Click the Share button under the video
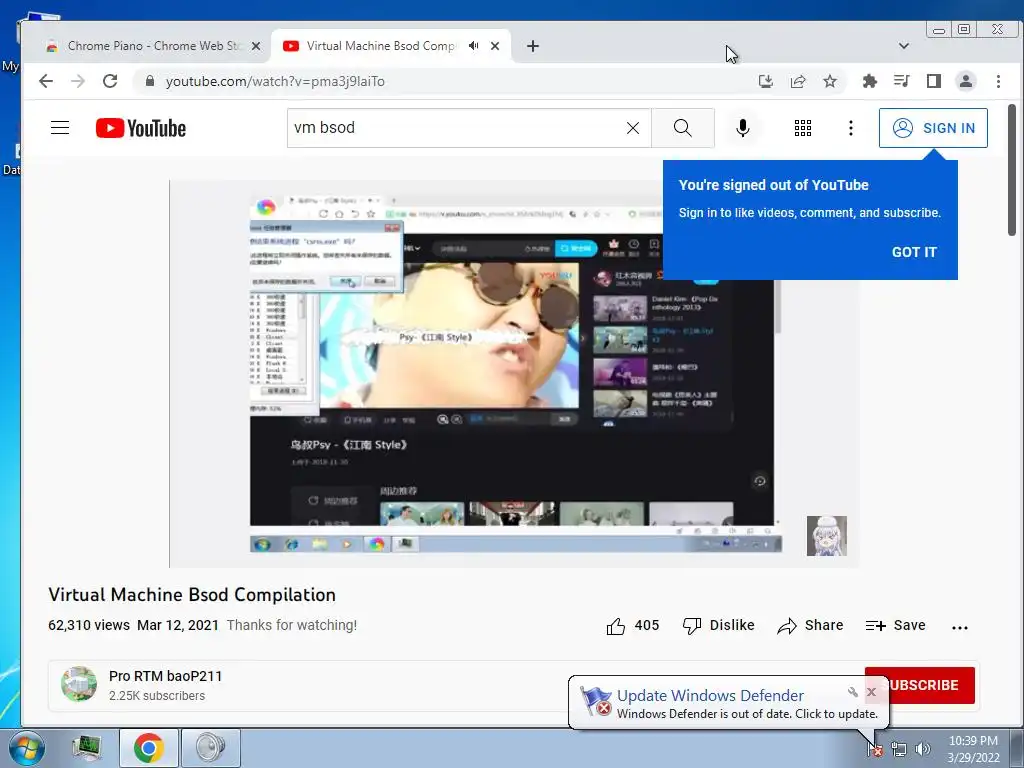Viewport: 1024px width, 768px height. pos(810,626)
